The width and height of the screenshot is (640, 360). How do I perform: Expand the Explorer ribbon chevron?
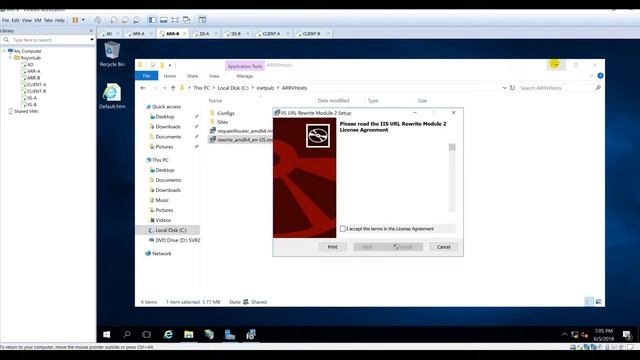tap(591, 76)
